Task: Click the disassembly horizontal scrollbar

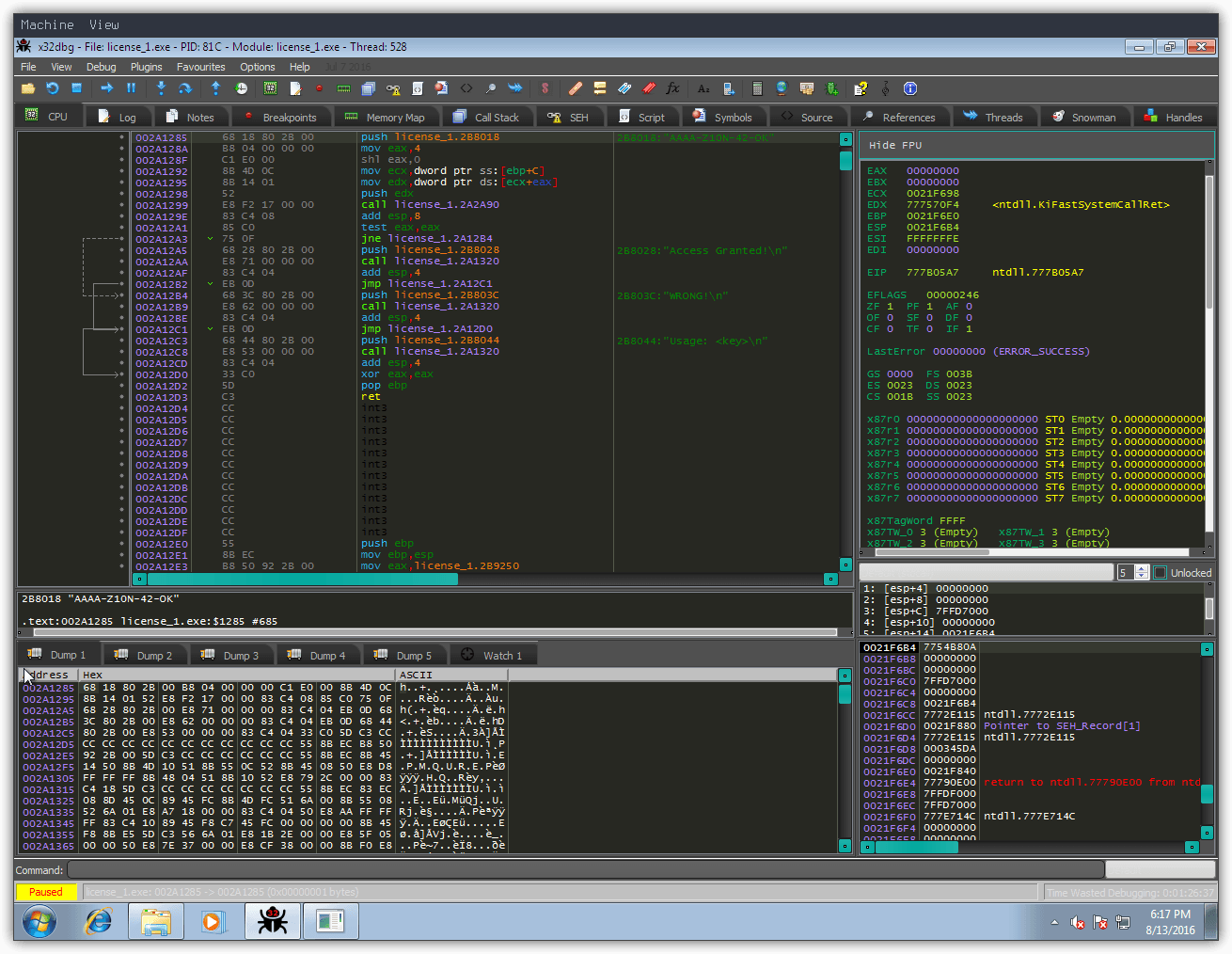Action: 485,579
